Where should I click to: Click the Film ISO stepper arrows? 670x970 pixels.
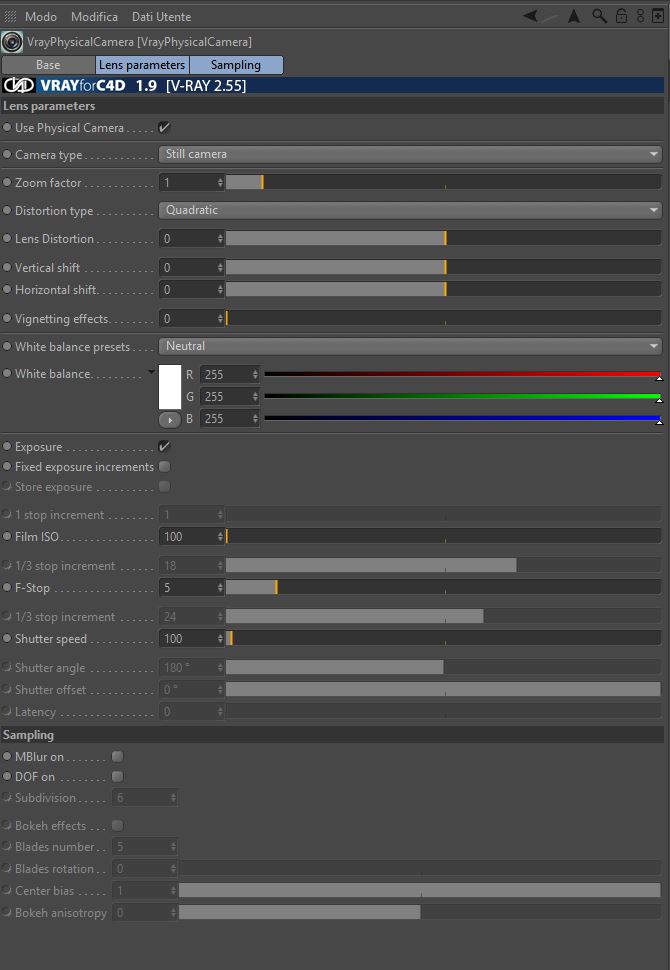[220, 536]
